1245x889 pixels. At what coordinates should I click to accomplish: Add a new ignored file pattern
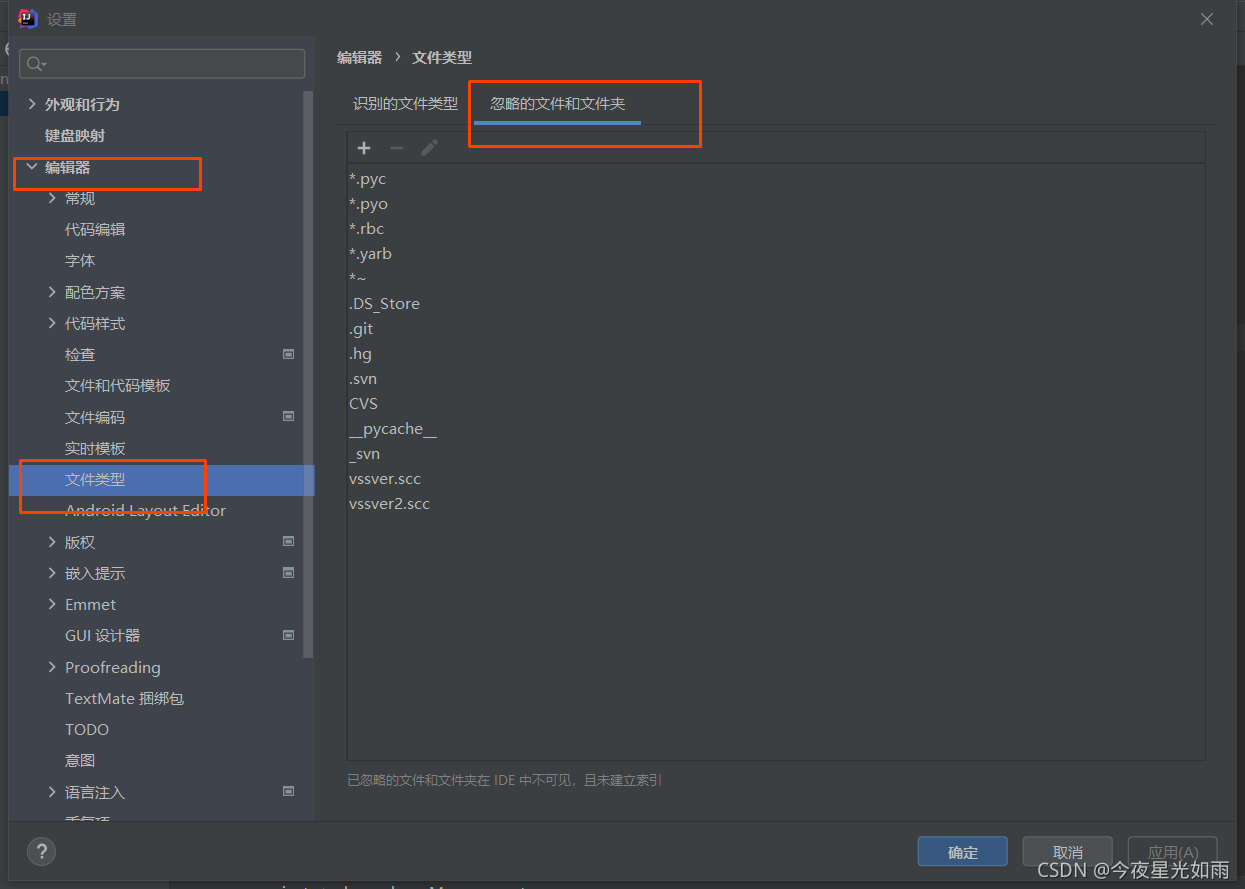click(x=364, y=148)
